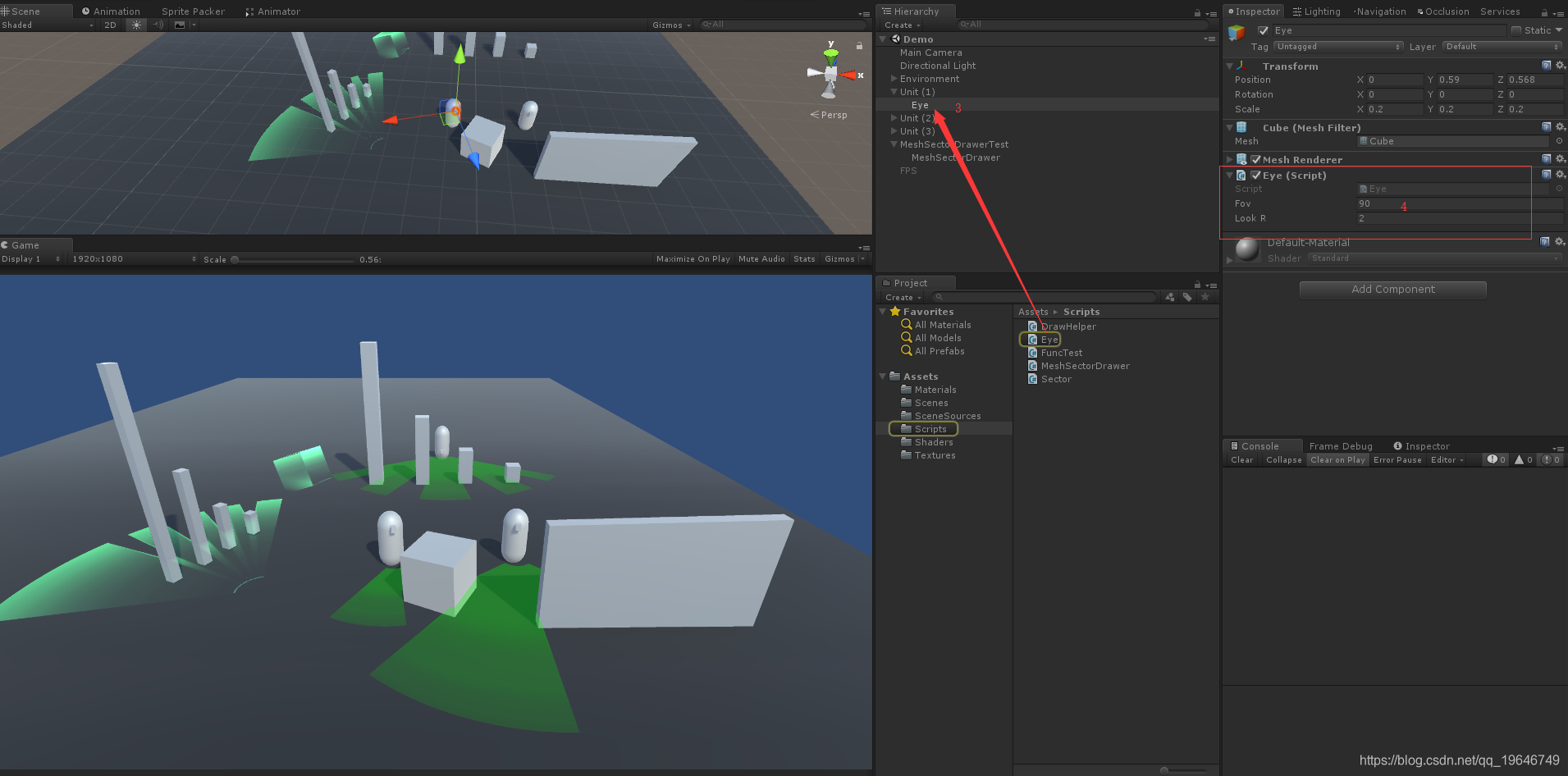Open Eye (Script) gear settings
1568x776 pixels.
pos(1560,175)
